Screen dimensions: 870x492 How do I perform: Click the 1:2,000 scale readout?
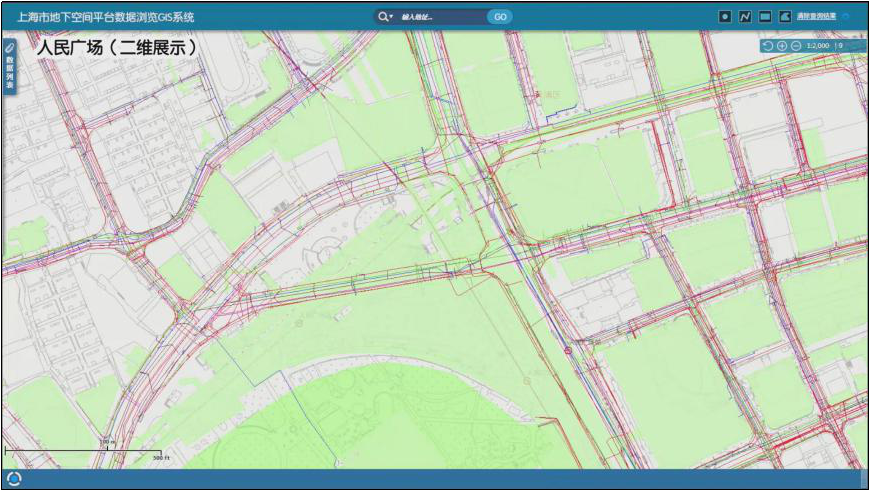point(819,46)
